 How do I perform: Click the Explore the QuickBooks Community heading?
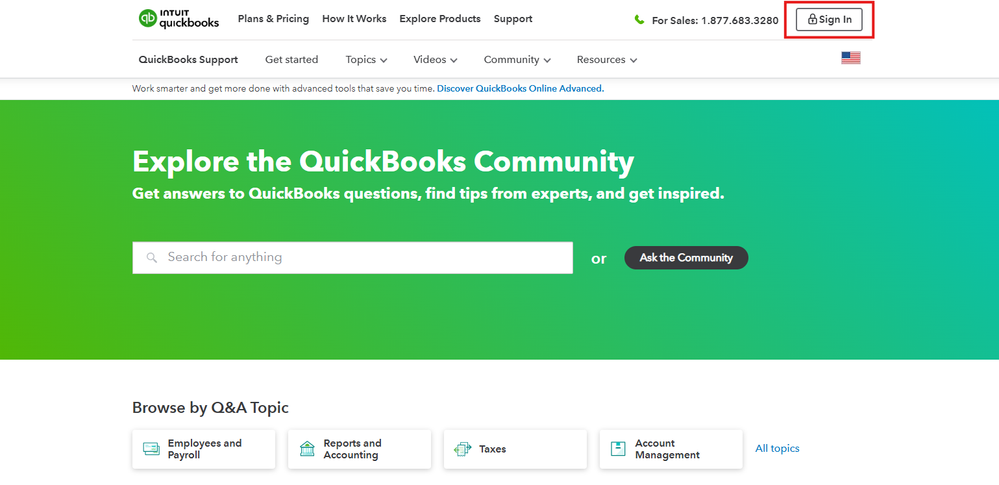point(383,161)
